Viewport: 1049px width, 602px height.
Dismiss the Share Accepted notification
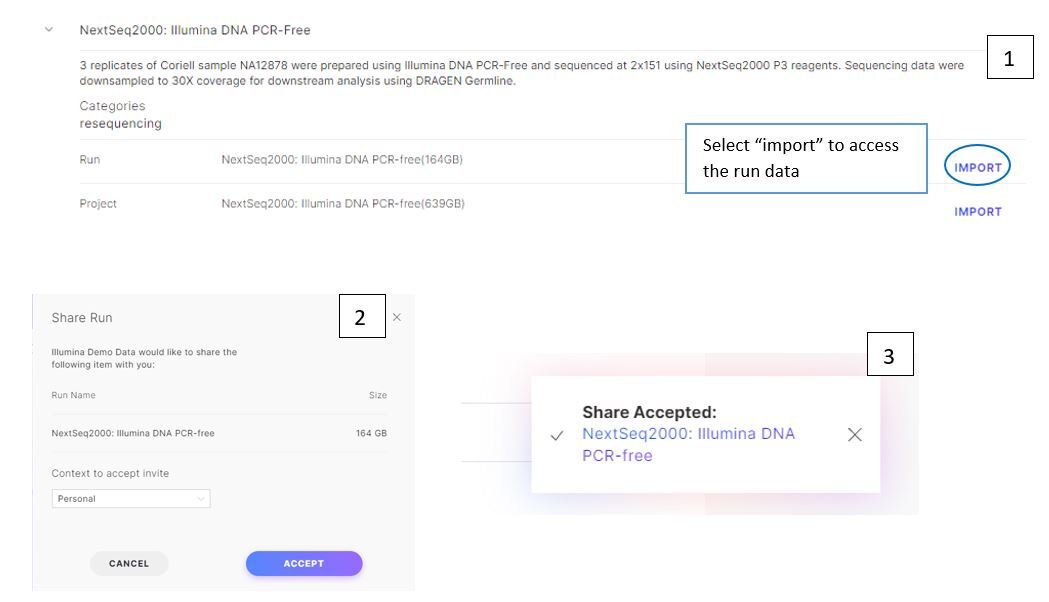pos(854,435)
